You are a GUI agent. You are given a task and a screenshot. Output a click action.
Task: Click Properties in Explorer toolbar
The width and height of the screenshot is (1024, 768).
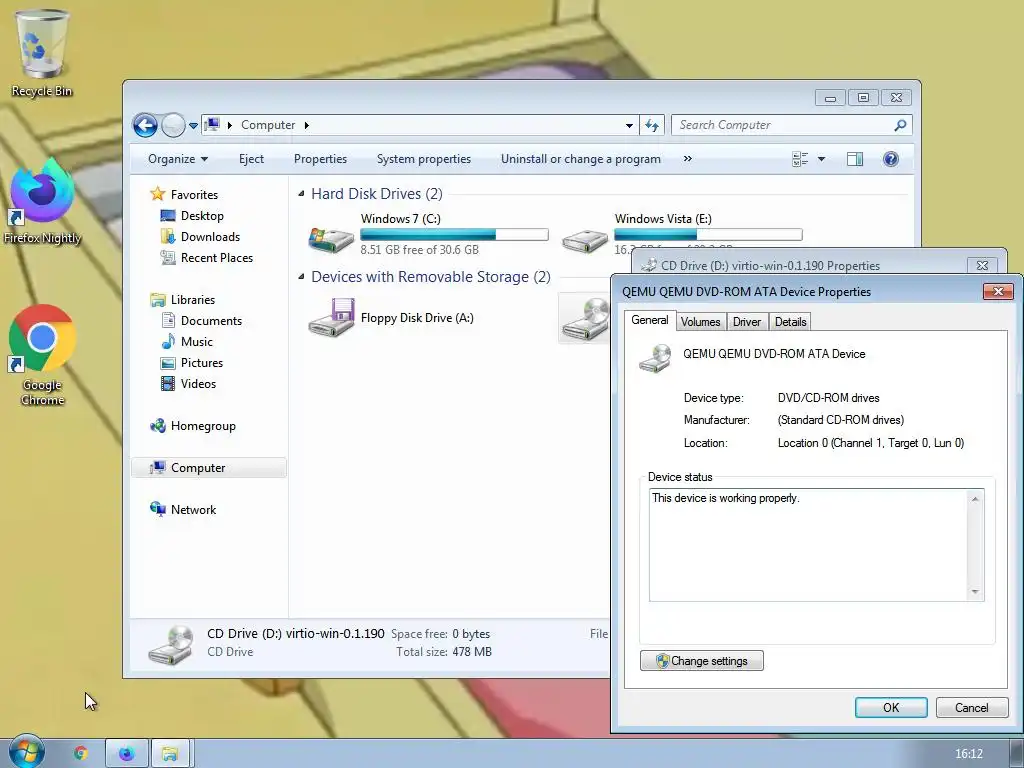click(320, 159)
